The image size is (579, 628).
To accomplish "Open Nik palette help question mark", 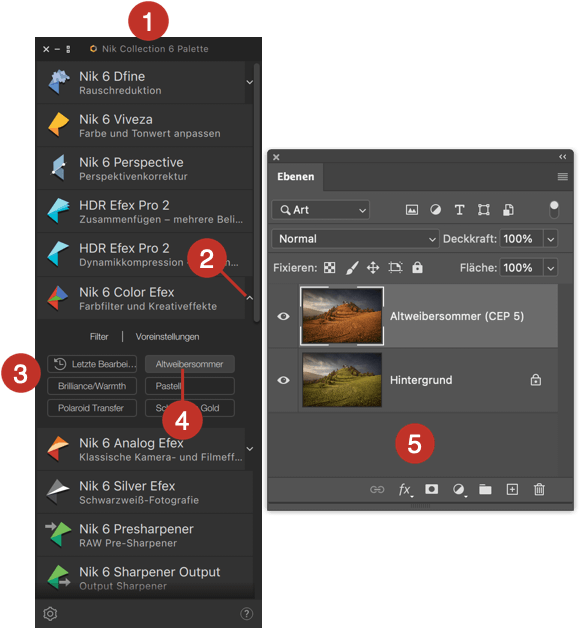I will (x=247, y=614).
